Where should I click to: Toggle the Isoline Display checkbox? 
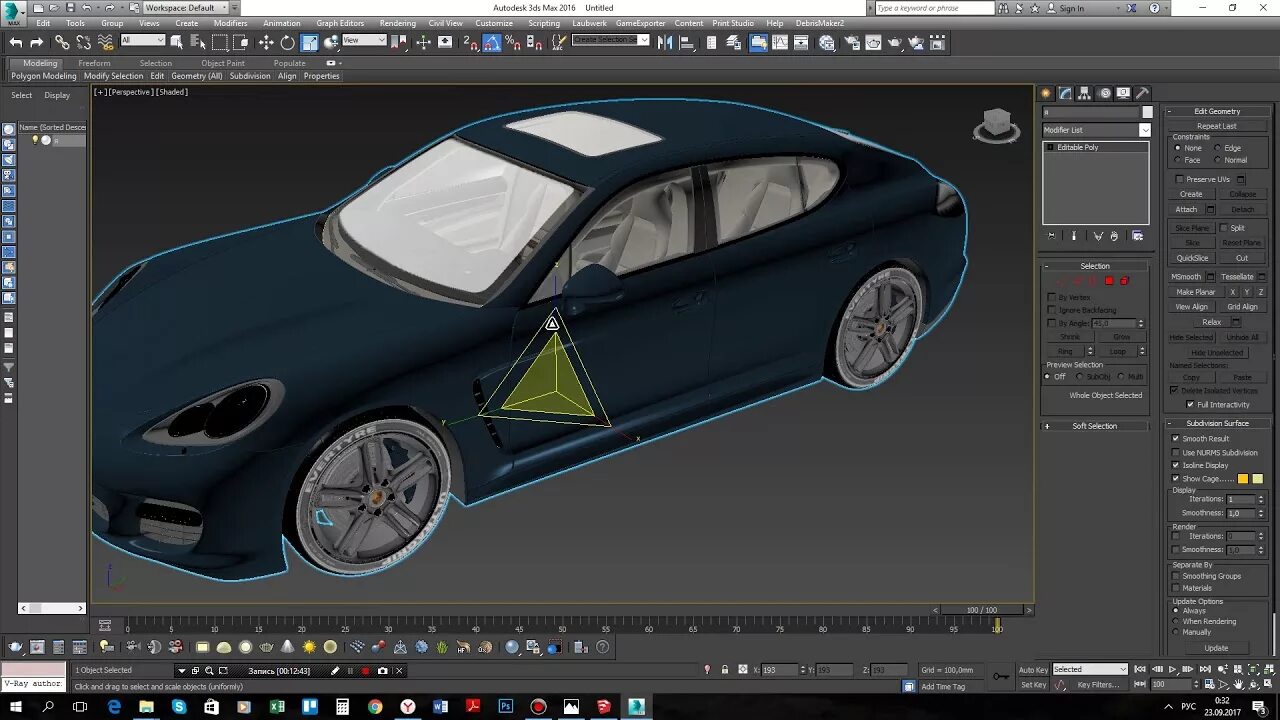[x=1176, y=465]
